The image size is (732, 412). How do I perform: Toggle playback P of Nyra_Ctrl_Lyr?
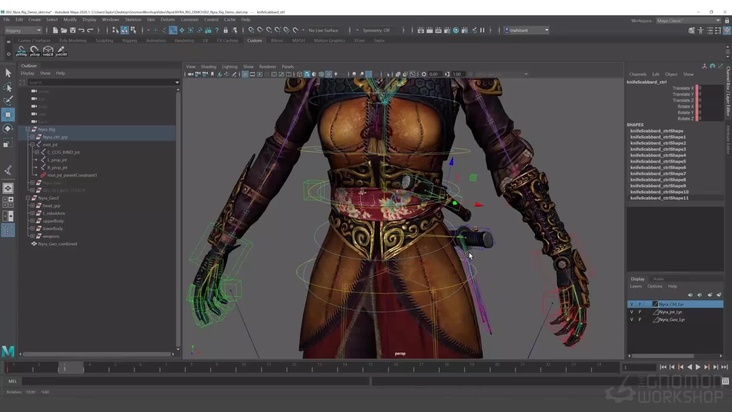[x=640, y=304]
